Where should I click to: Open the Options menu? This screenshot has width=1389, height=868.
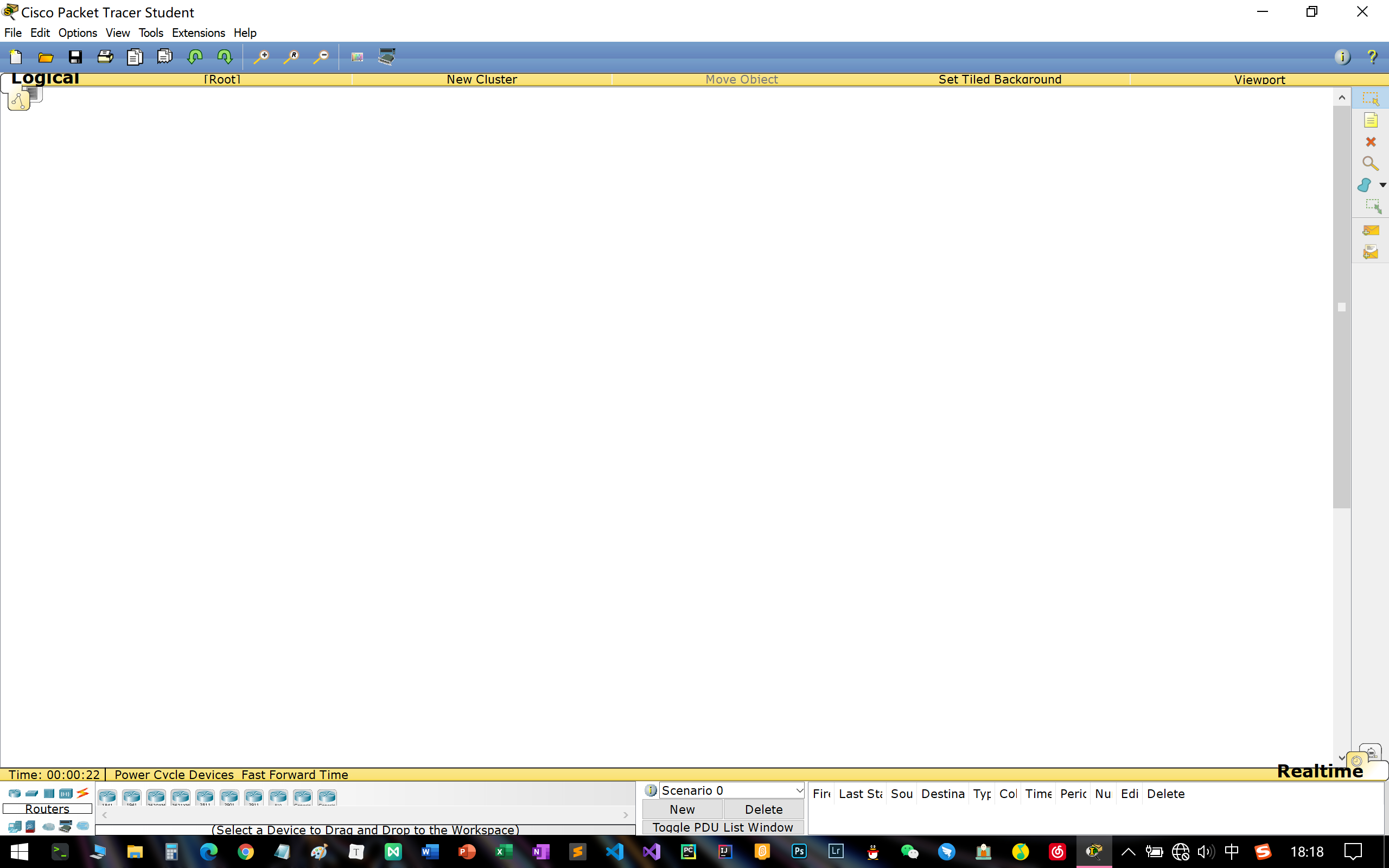78,33
